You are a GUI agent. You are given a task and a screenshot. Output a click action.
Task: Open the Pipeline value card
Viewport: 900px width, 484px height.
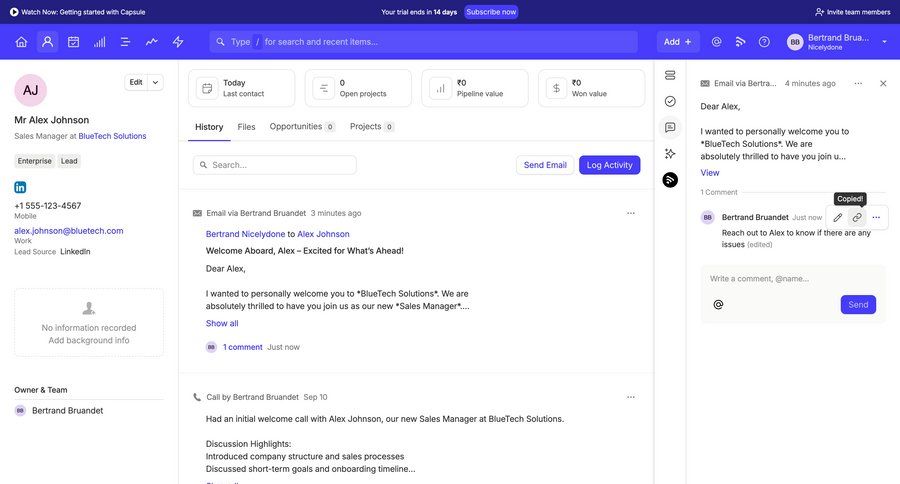[475, 88]
